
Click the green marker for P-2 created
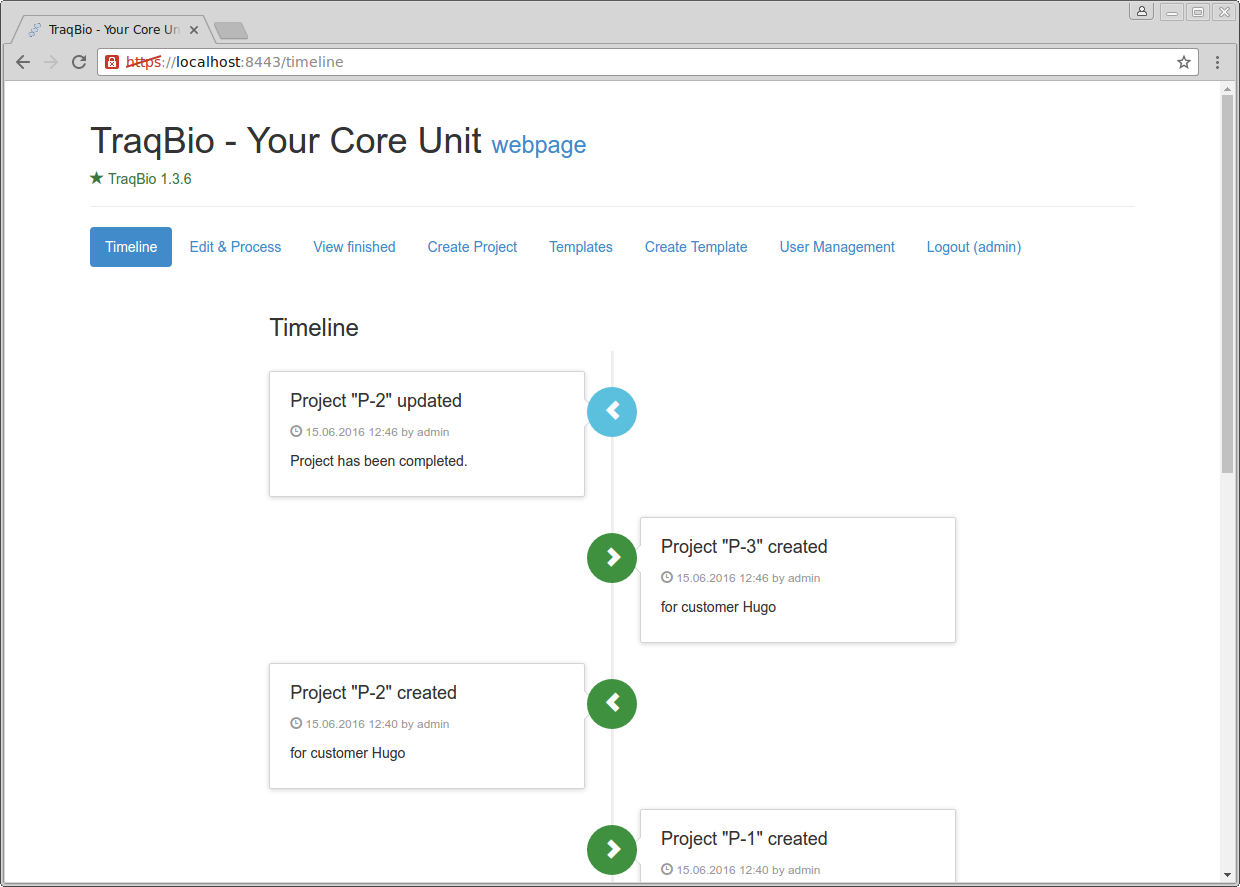[612, 703]
